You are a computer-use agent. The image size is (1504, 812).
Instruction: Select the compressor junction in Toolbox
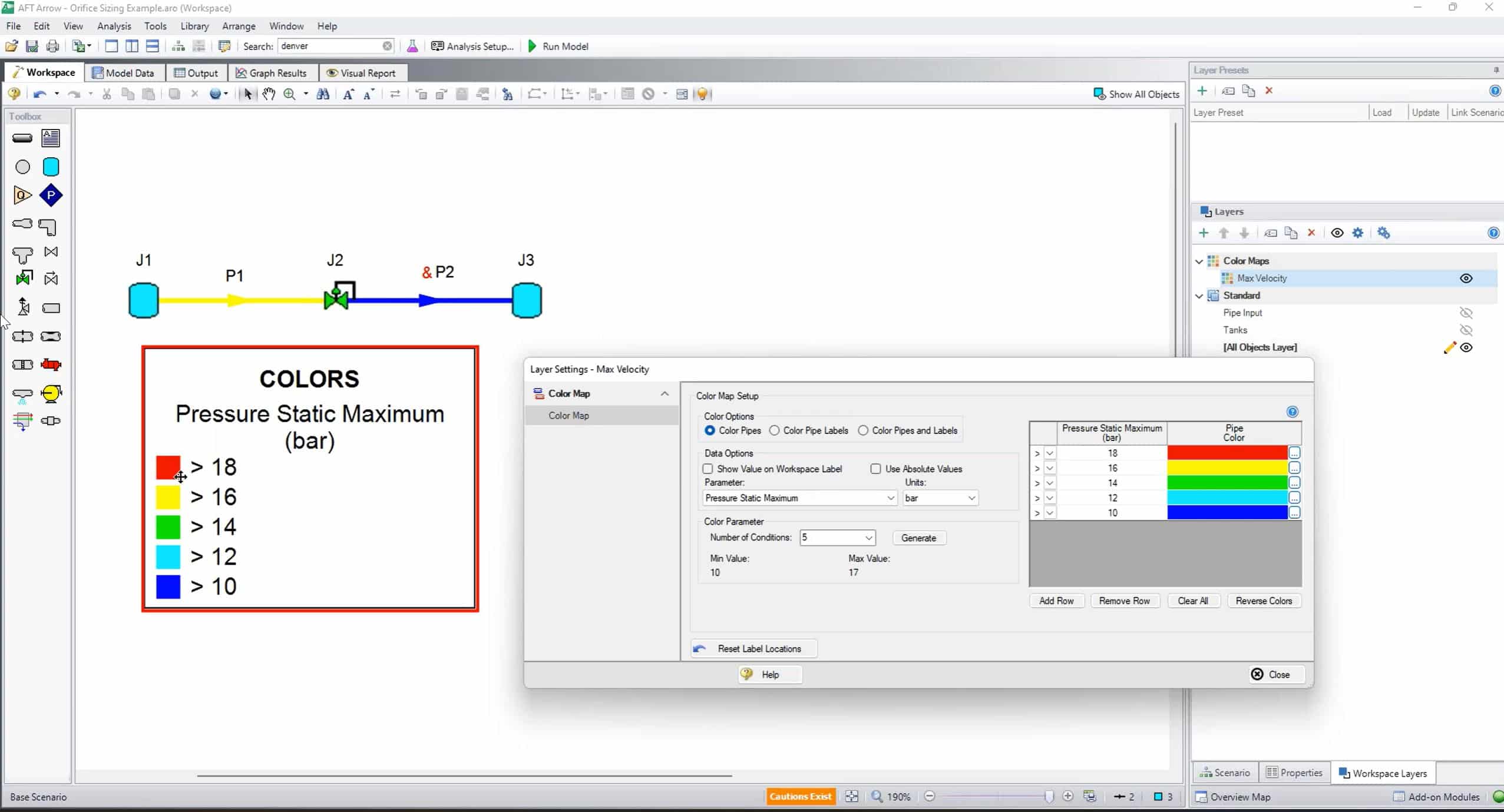pos(51,393)
